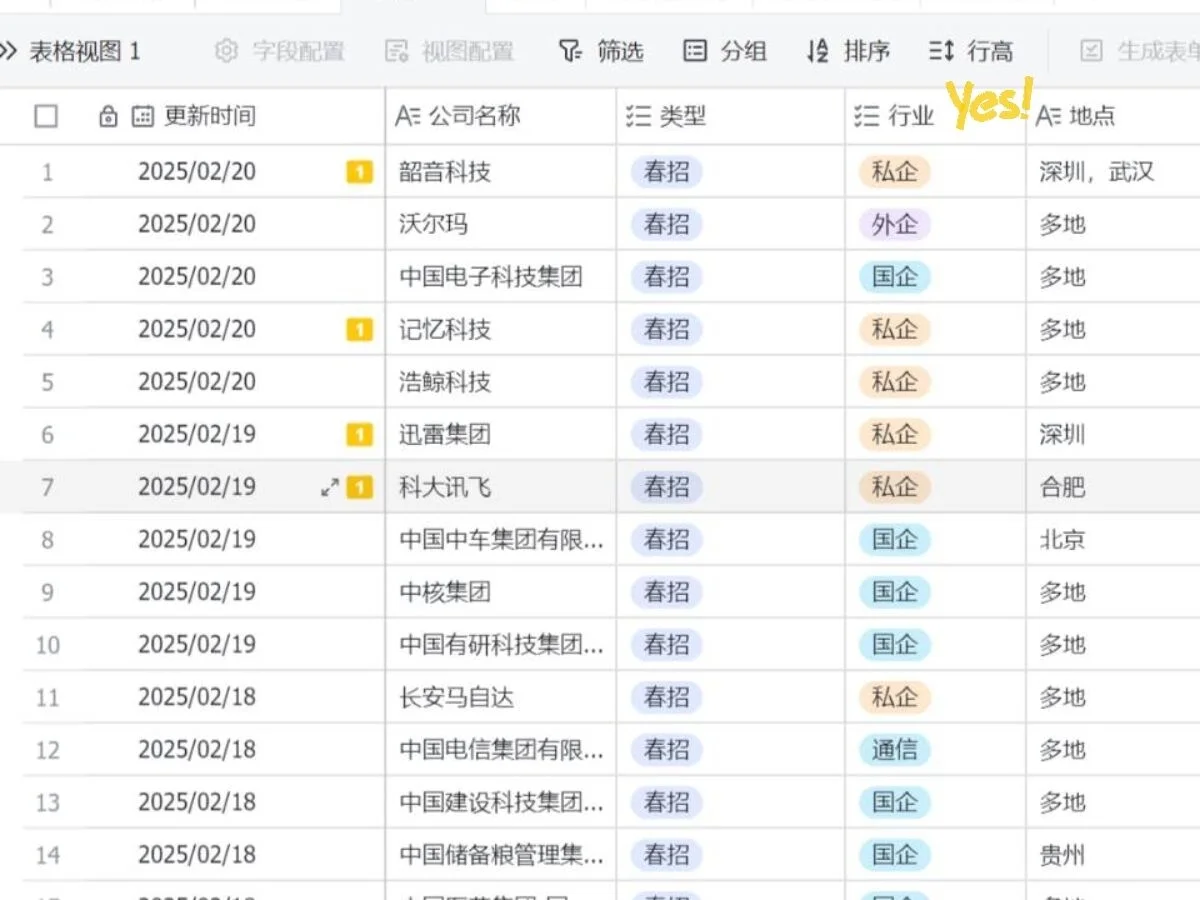Select row number 14
1200x900 pixels.
(47, 855)
